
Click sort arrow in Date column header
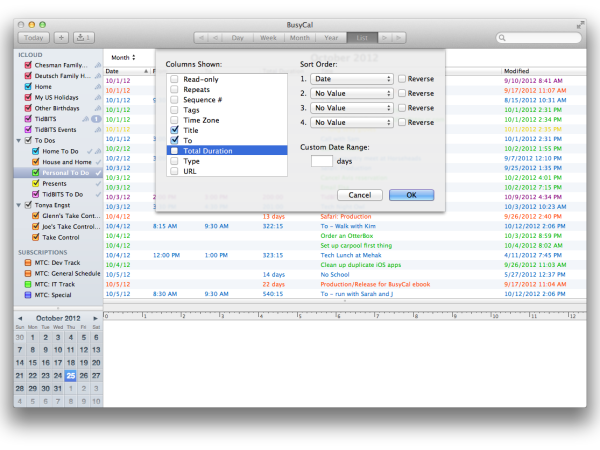click(146, 71)
